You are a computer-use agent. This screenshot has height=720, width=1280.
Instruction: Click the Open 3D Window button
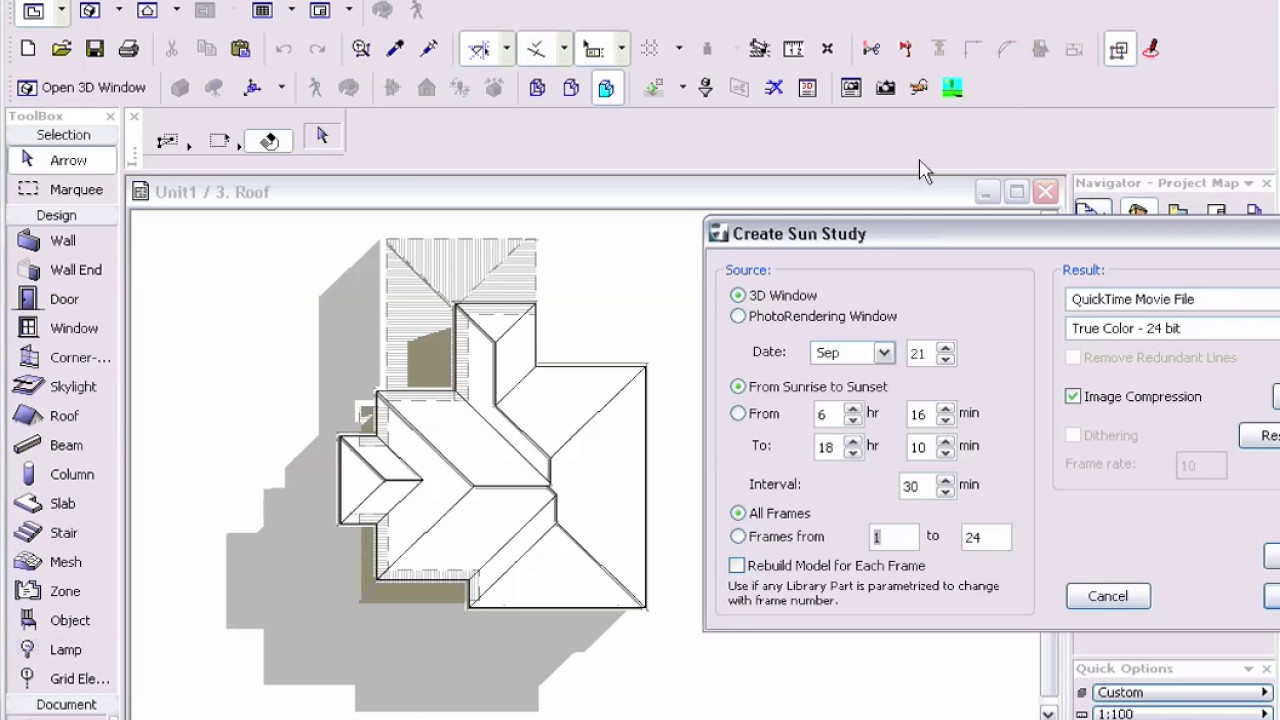(x=81, y=88)
